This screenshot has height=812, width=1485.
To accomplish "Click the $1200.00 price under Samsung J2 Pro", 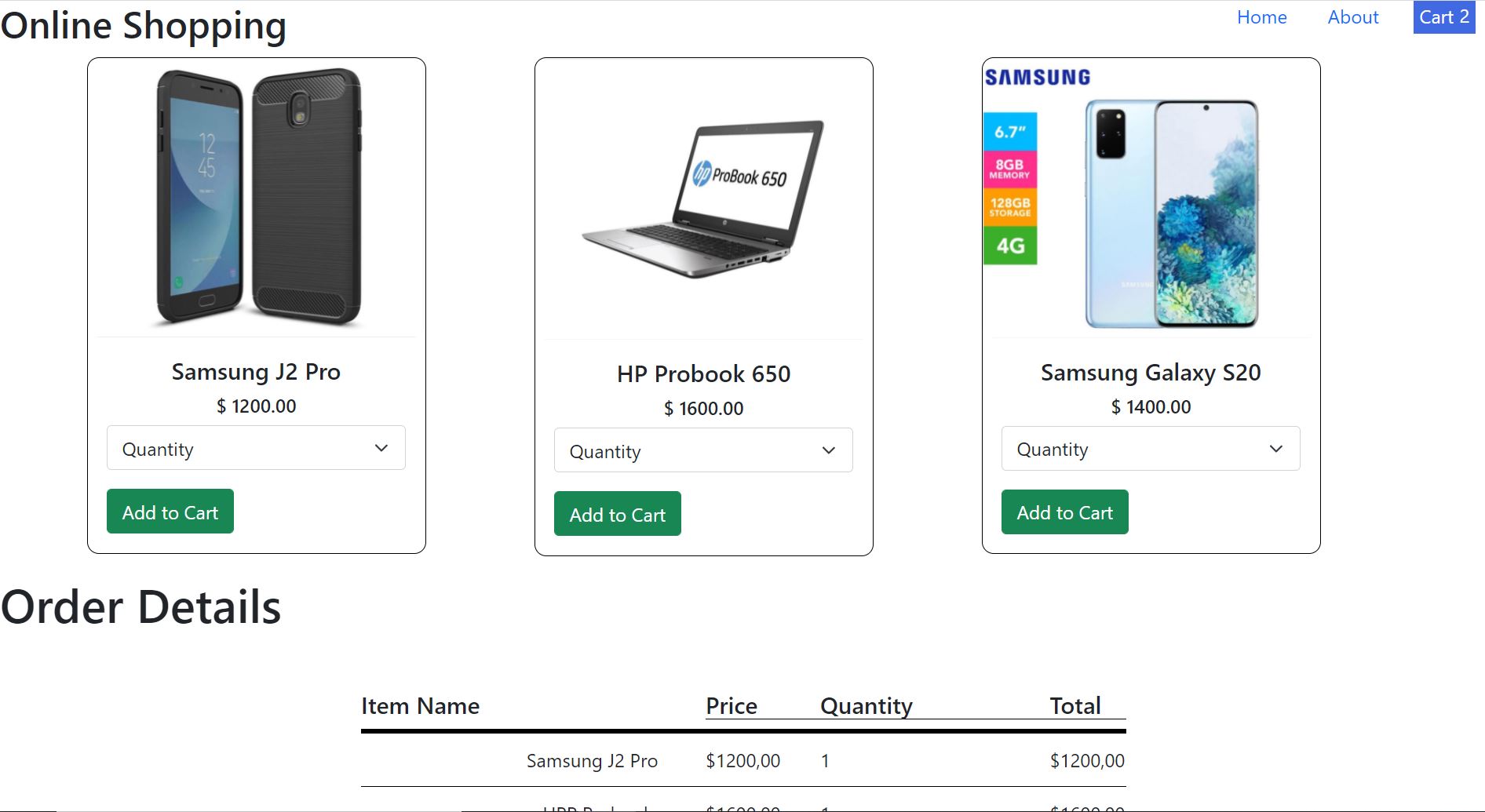I will 257,406.
